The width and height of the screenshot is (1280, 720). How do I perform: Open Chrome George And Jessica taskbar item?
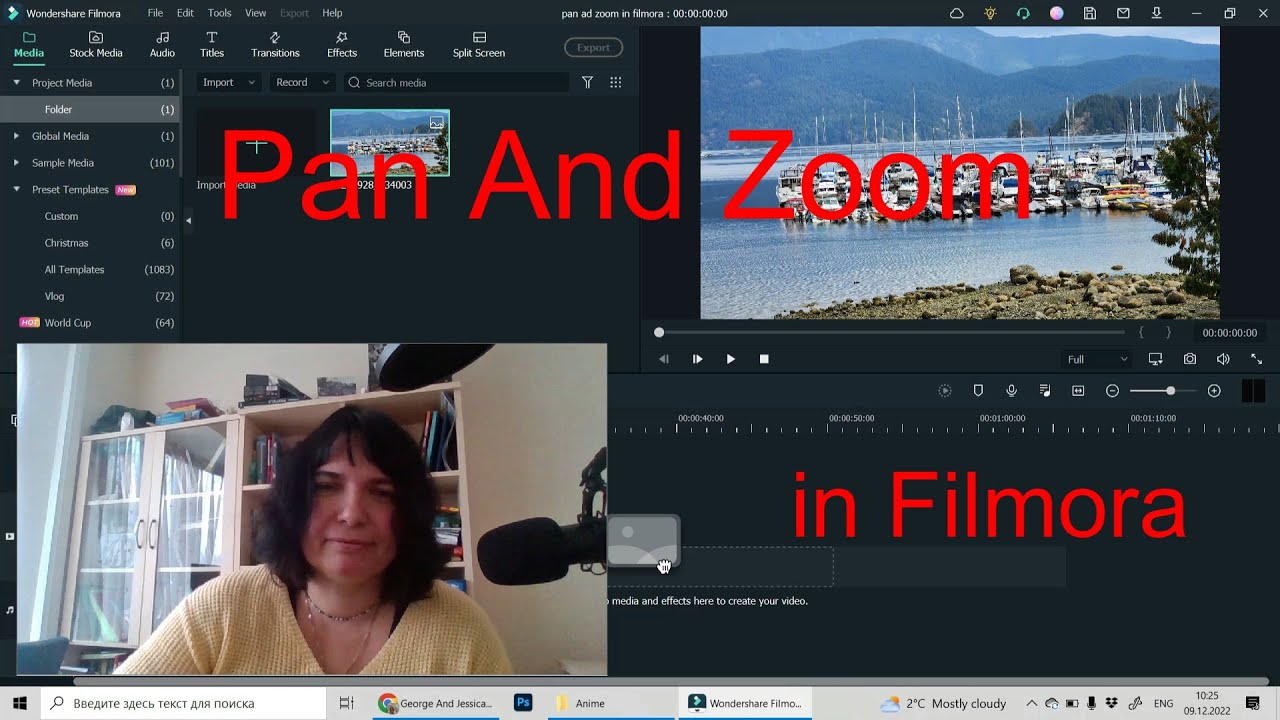point(436,703)
